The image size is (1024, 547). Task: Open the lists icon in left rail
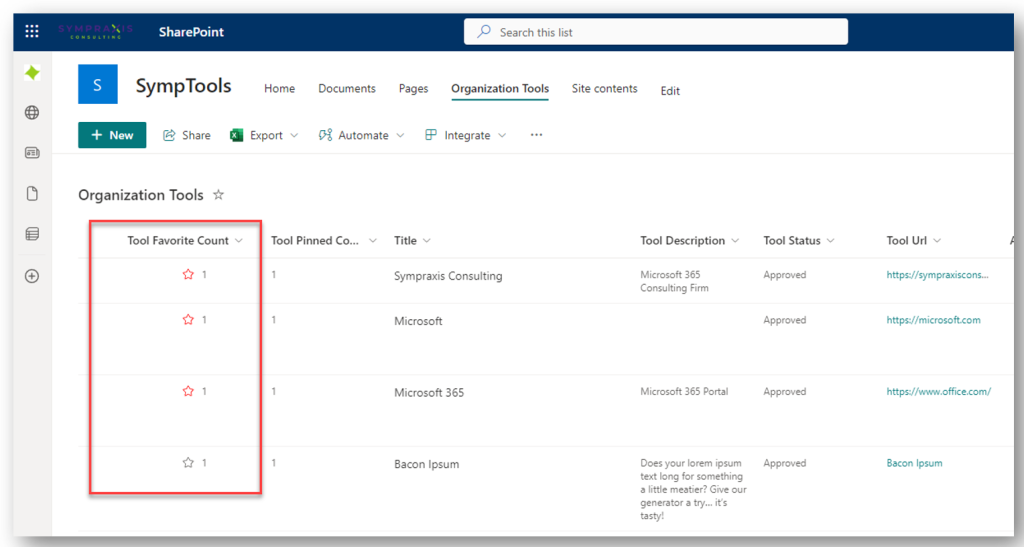pyautogui.click(x=32, y=234)
